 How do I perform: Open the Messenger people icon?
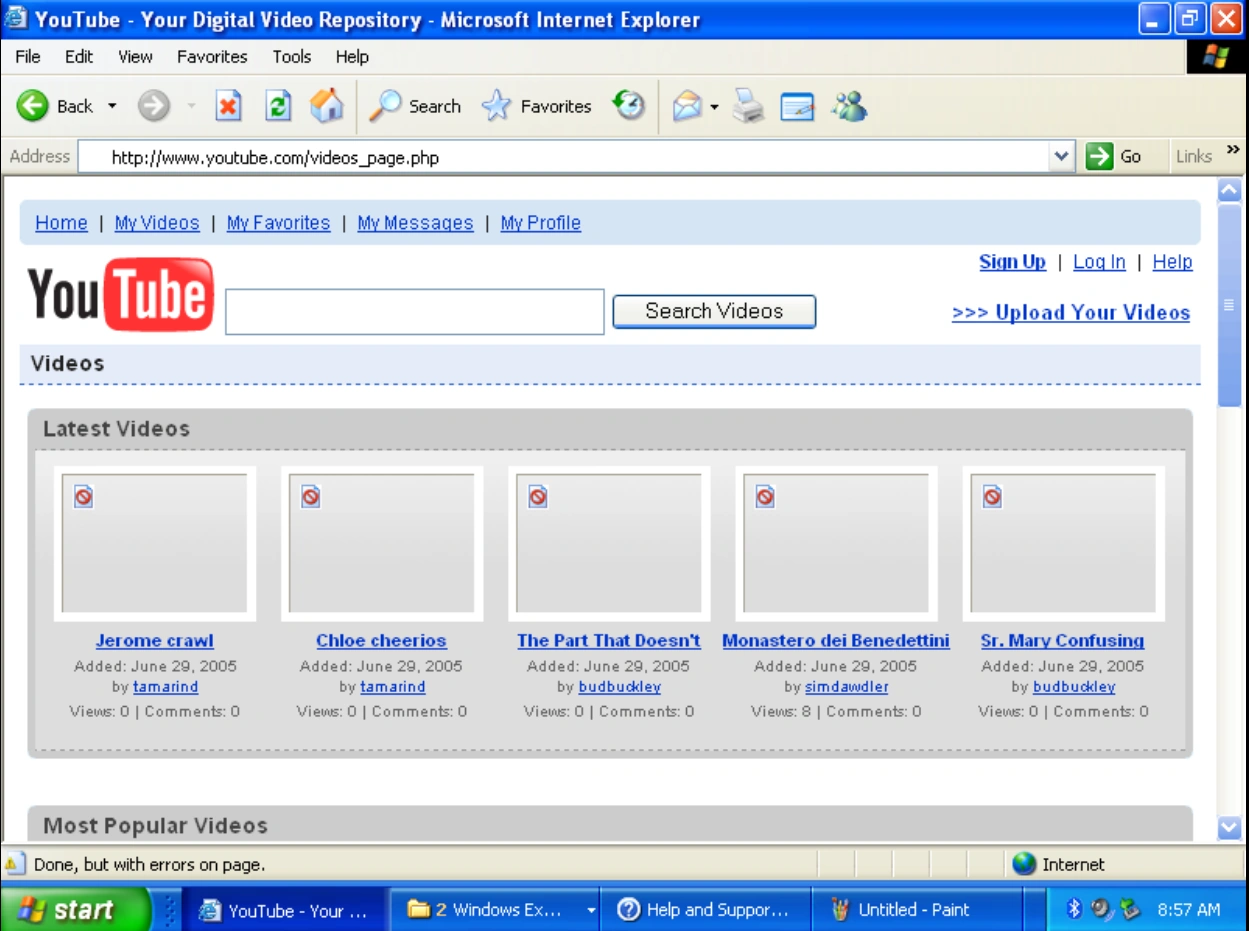(x=849, y=106)
